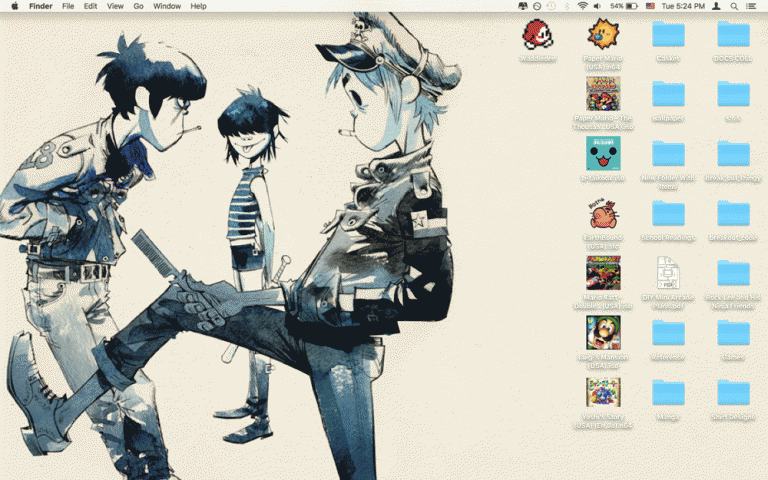This screenshot has width=768, height=480.
Task: Open the Edit menu
Action: click(x=90, y=6)
